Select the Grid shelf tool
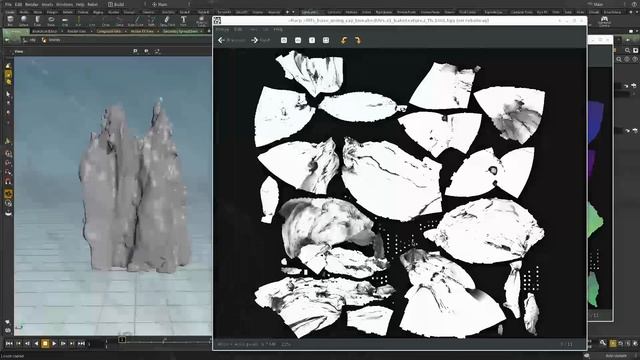This screenshot has height=360, width=640. coord(65,21)
